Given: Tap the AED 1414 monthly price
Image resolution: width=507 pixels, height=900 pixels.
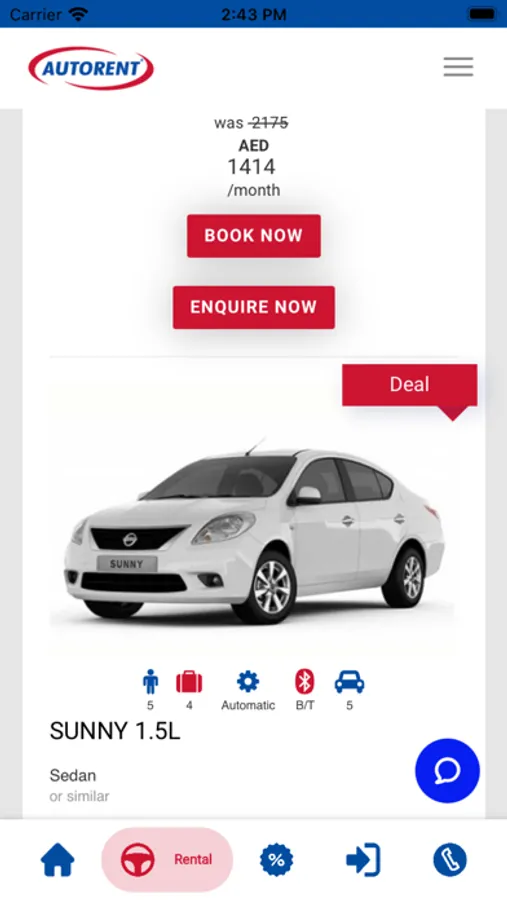Looking at the screenshot, I should [253, 167].
